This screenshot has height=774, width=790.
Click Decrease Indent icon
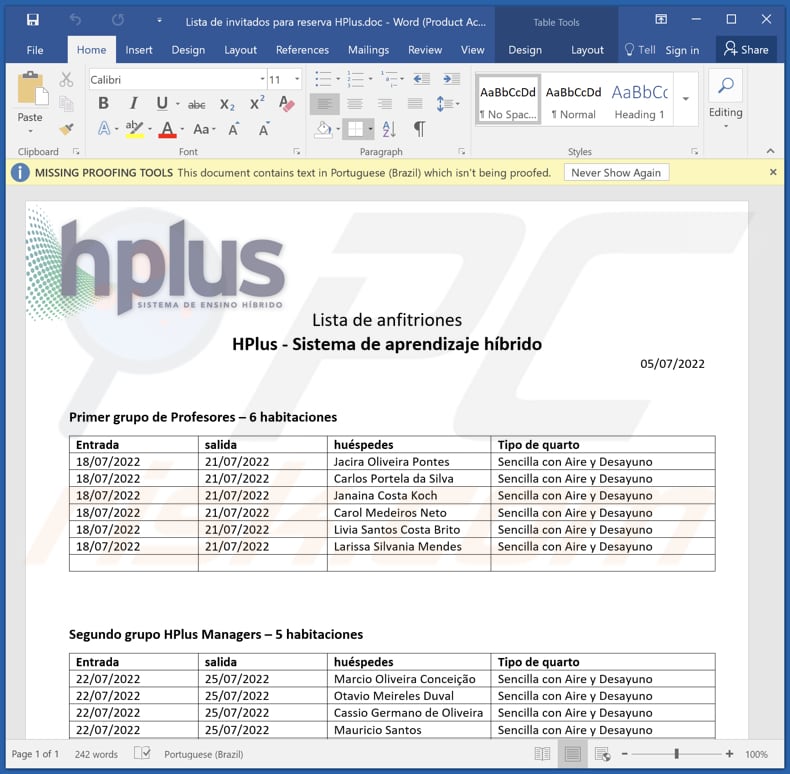(421, 79)
